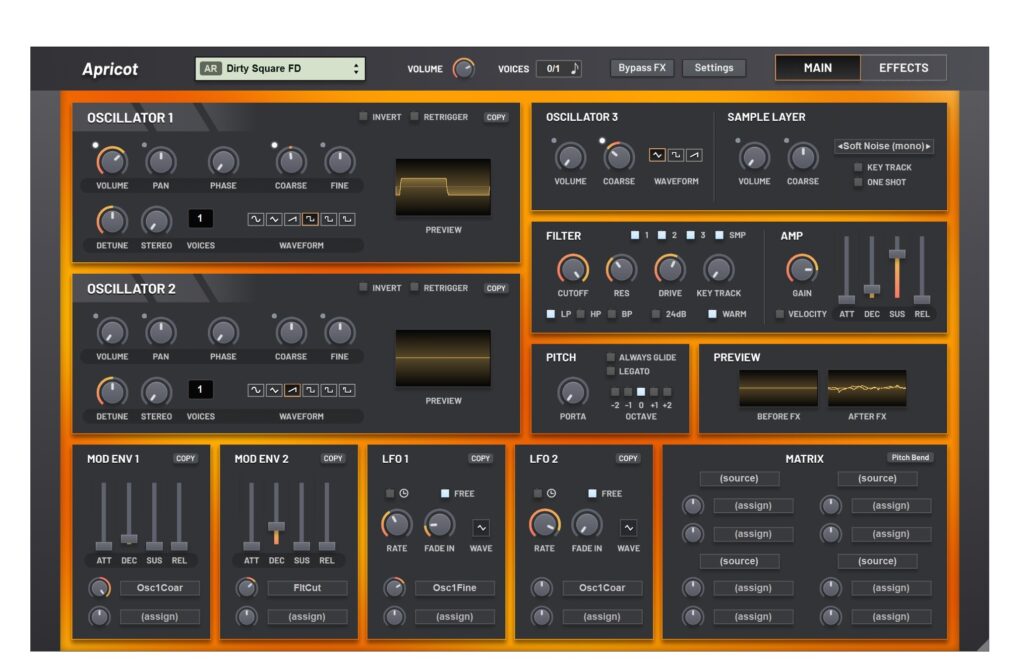Toggle the filter's 24dB checkbox
The image size is (1024, 662).
coord(656,314)
